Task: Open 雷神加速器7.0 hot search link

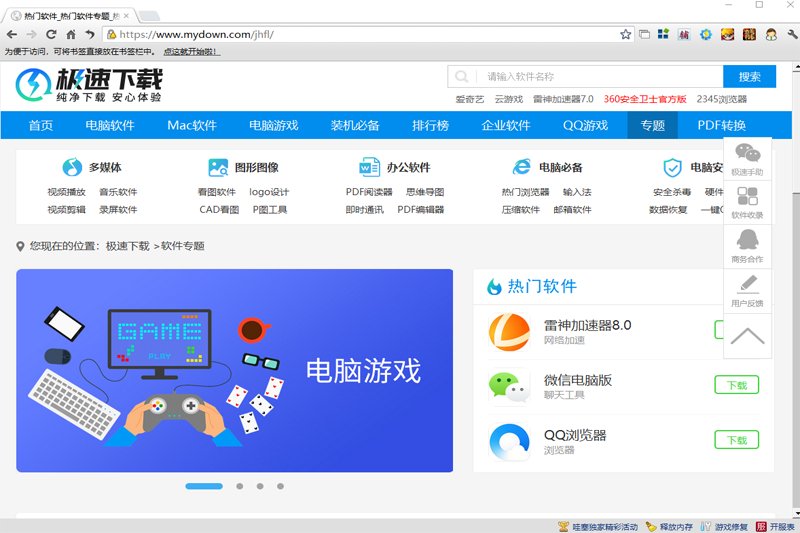Action: tap(563, 99)
